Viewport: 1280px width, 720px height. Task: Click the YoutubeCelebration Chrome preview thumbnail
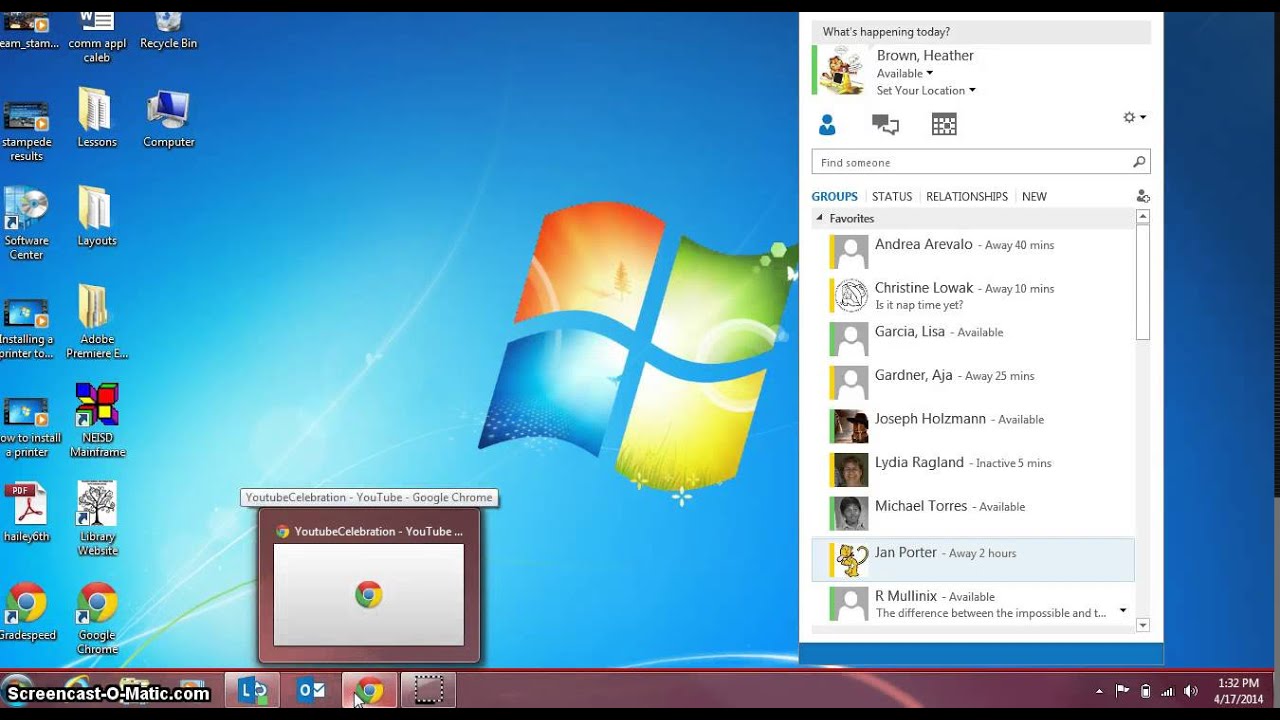coord(369,594)
